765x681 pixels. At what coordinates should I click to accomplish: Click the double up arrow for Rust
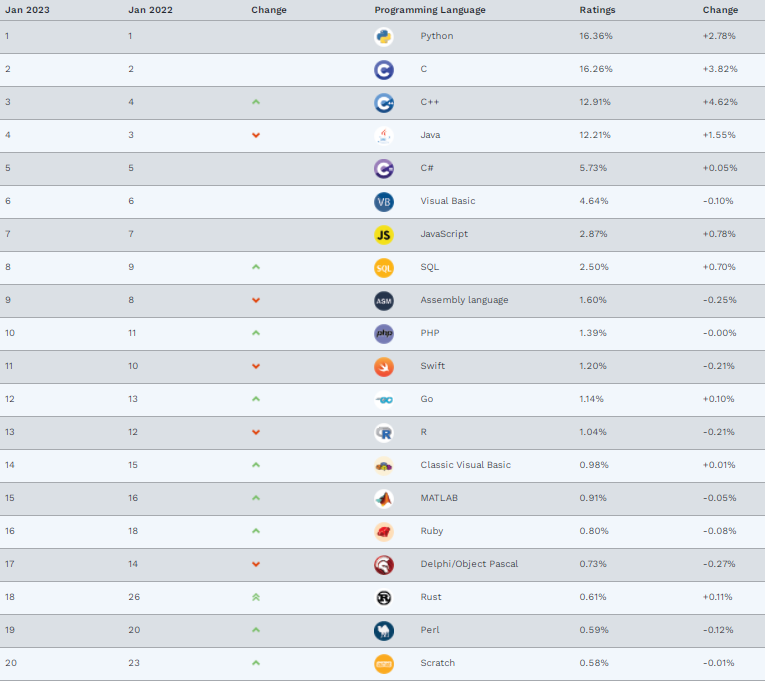click(256, 597)
